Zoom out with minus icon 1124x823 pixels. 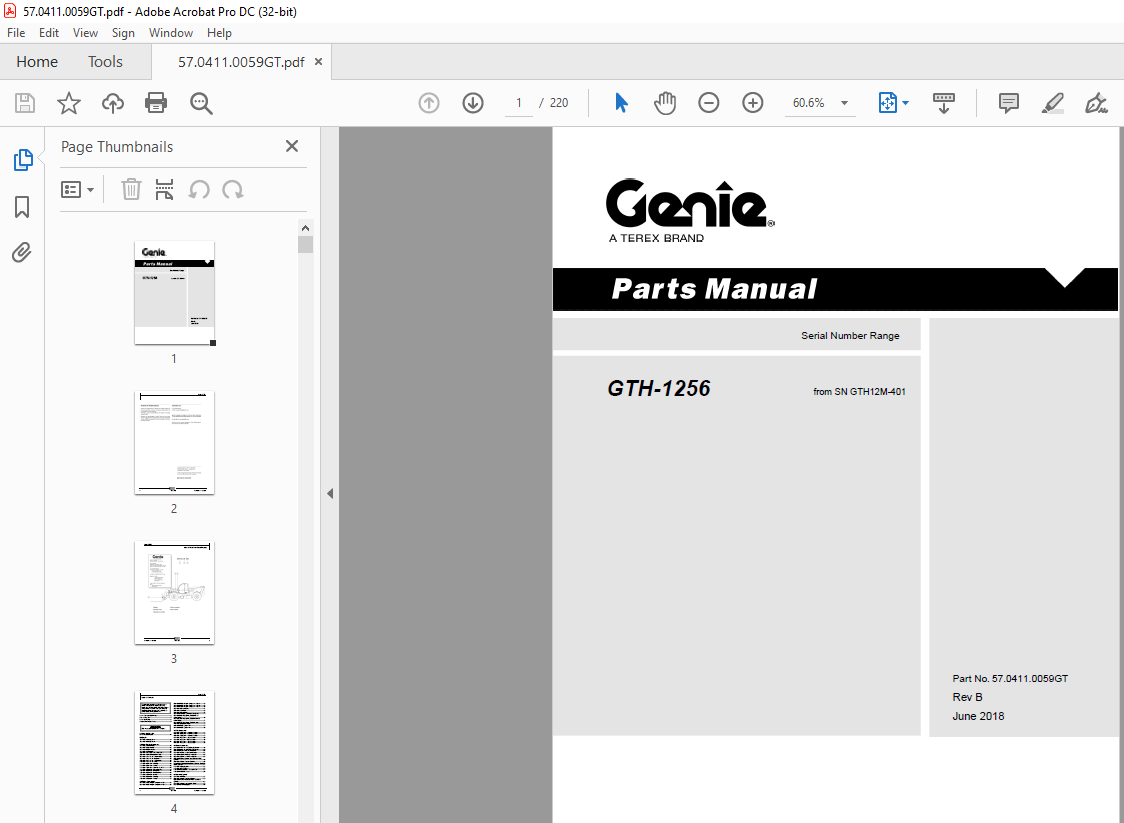(x=708, y=103)
